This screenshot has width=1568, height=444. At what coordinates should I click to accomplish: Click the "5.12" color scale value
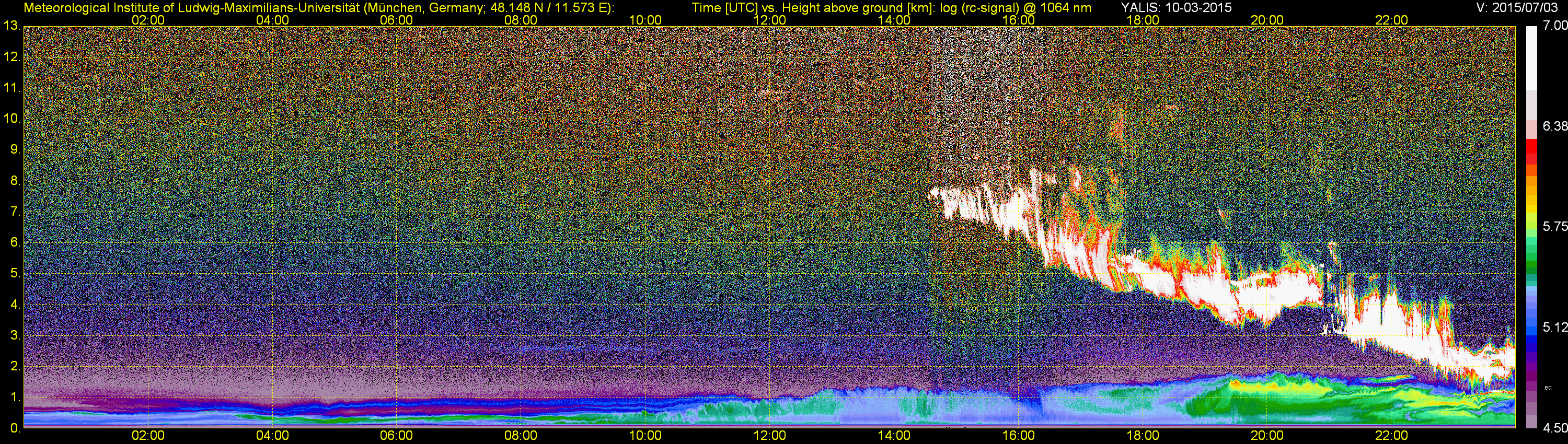(x=1555, y=327)
